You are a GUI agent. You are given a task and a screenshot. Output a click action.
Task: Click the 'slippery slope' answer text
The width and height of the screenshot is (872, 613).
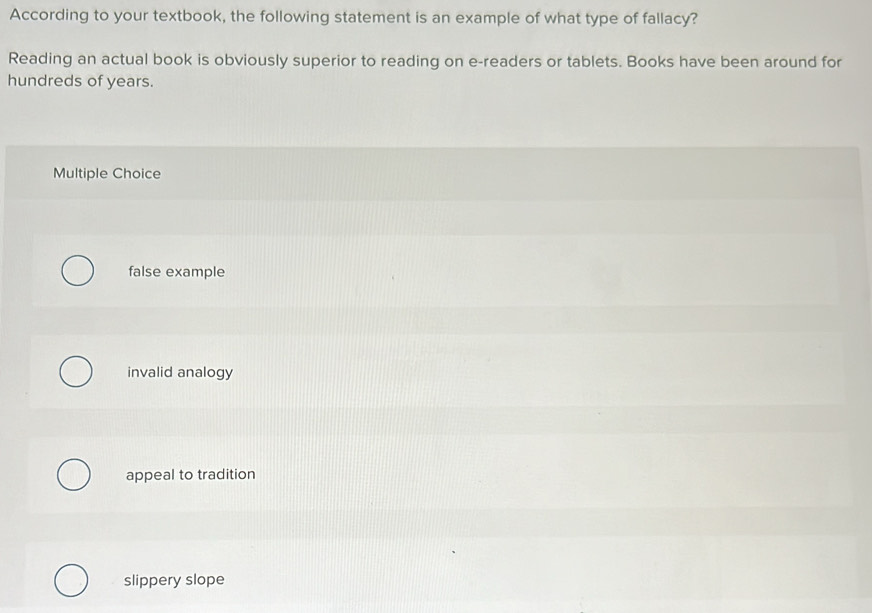pyautogui.click(x=174, y=579)
